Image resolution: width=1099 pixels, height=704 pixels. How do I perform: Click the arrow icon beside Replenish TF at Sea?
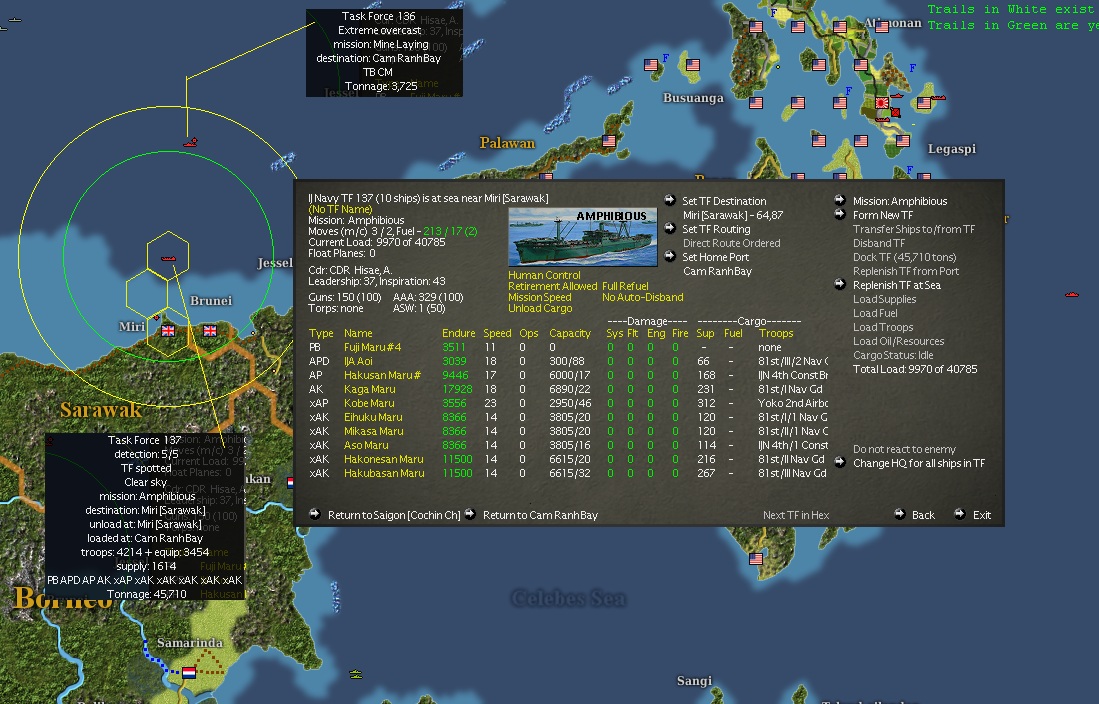tap(840, 285)
